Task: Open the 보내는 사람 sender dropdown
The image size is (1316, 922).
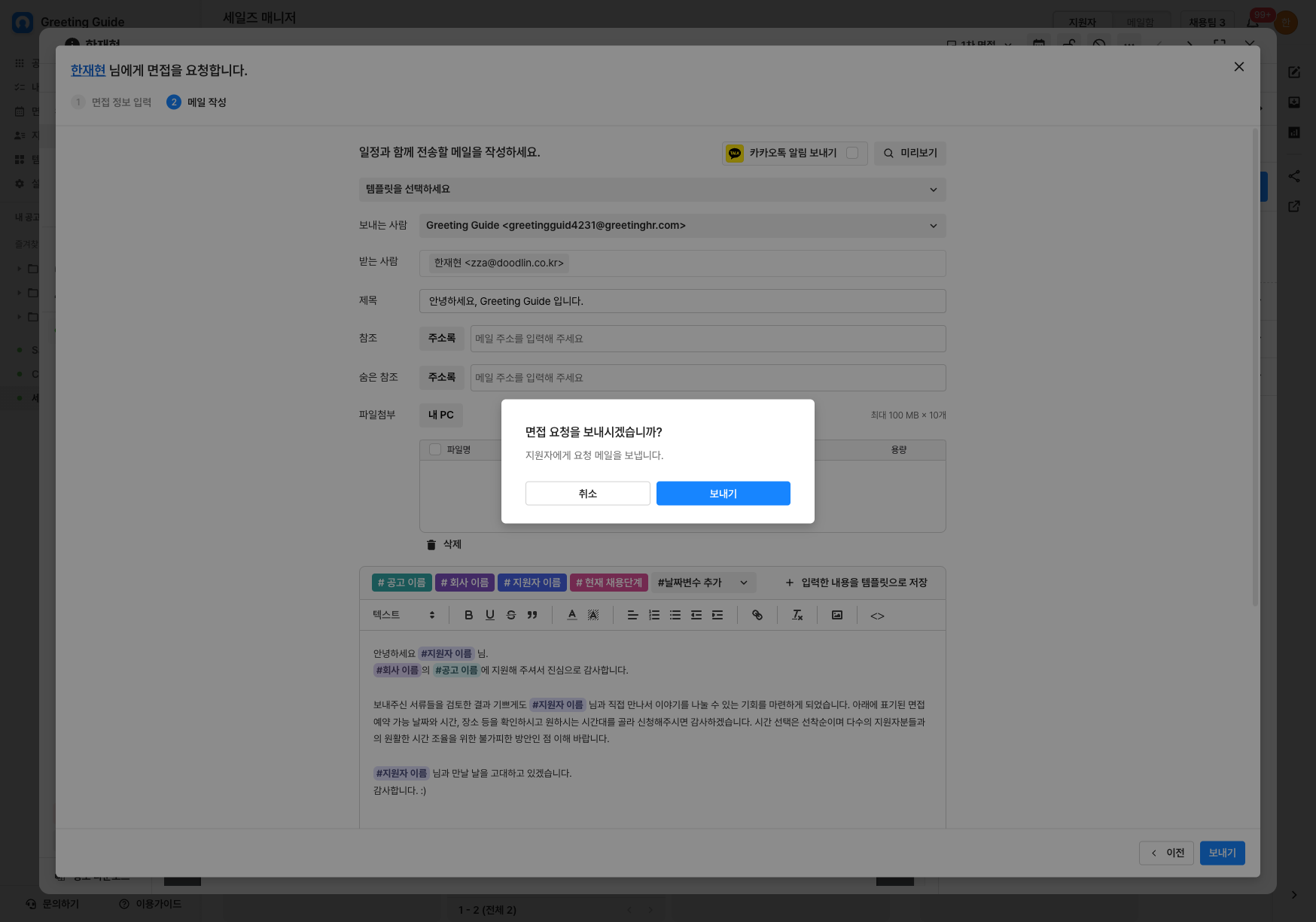Action: [x=682, y=226]
